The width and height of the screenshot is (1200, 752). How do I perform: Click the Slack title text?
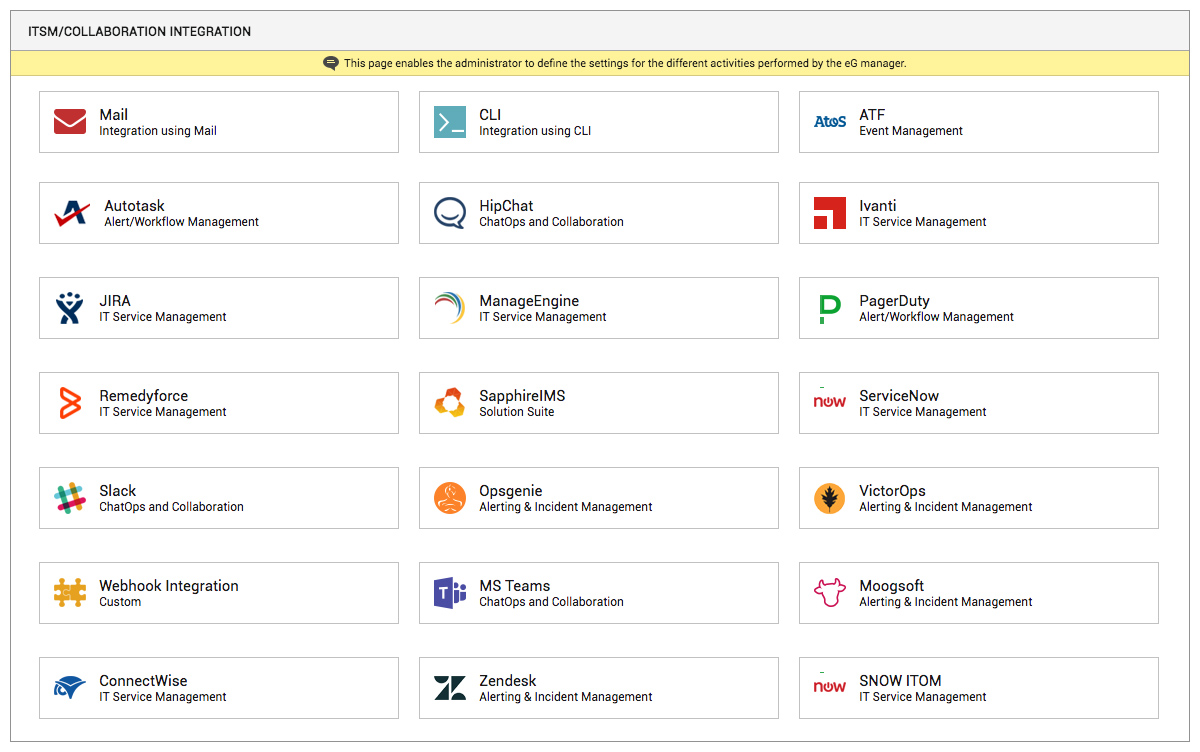(x=118, y=491)
